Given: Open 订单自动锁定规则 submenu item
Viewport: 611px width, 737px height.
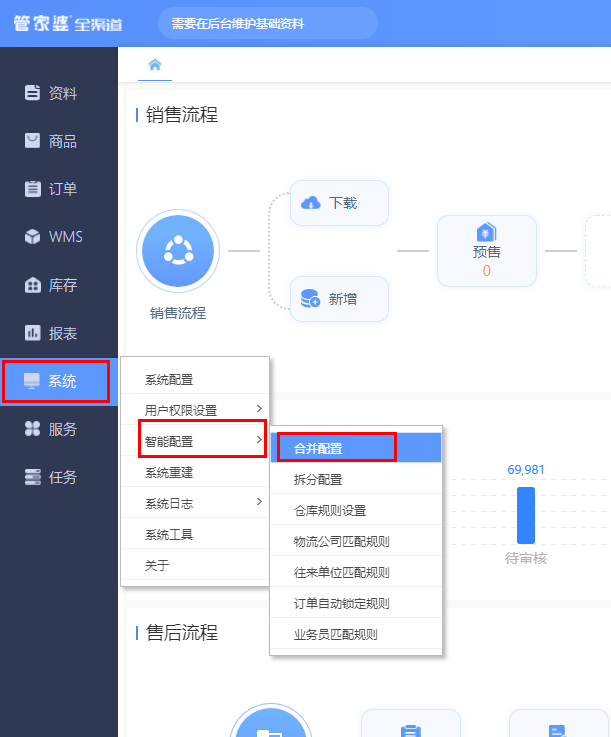Looking at the screenshot, I should tap(356, 603).
